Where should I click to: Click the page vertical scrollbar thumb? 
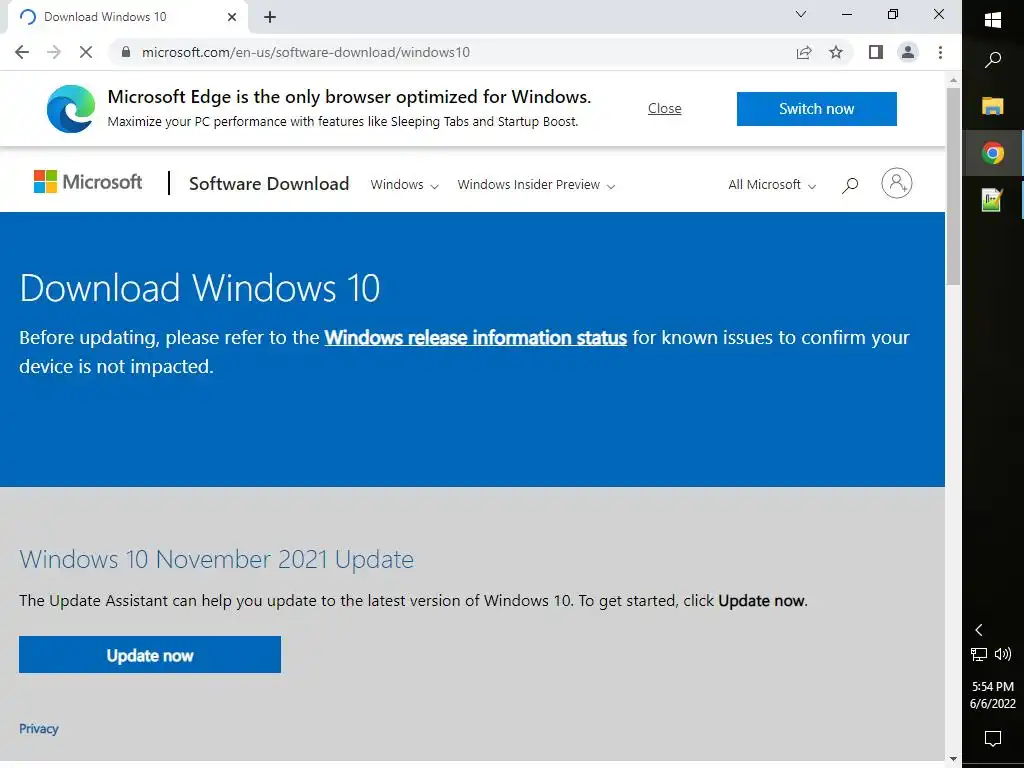[x=953, y=186]
